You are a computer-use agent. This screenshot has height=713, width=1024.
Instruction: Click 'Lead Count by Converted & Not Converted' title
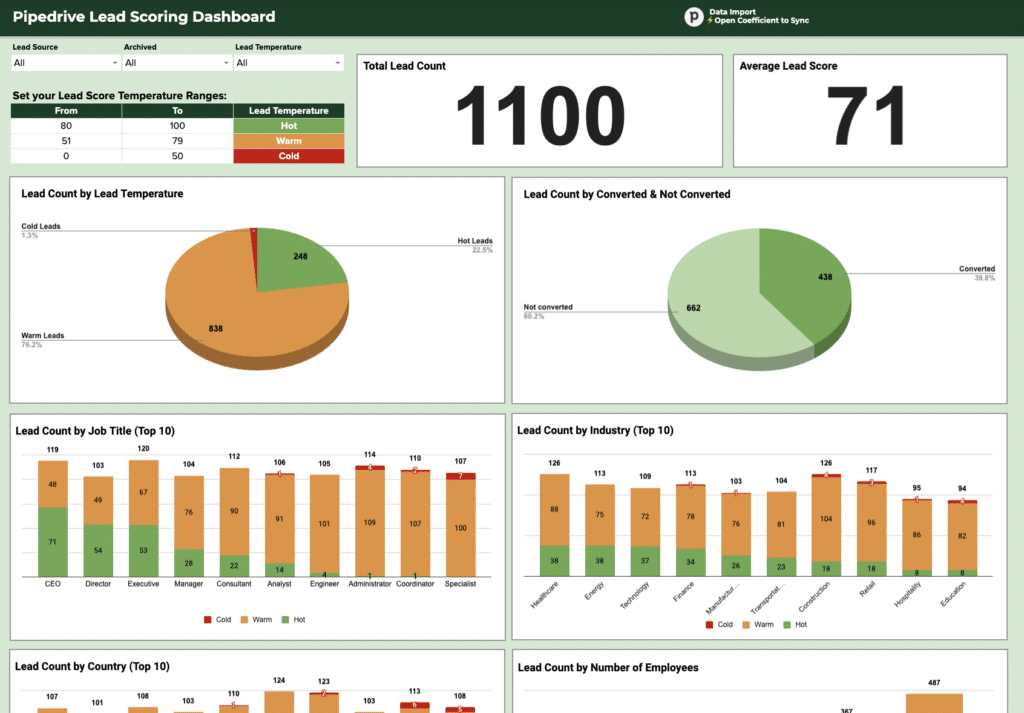tap(627, 195)
